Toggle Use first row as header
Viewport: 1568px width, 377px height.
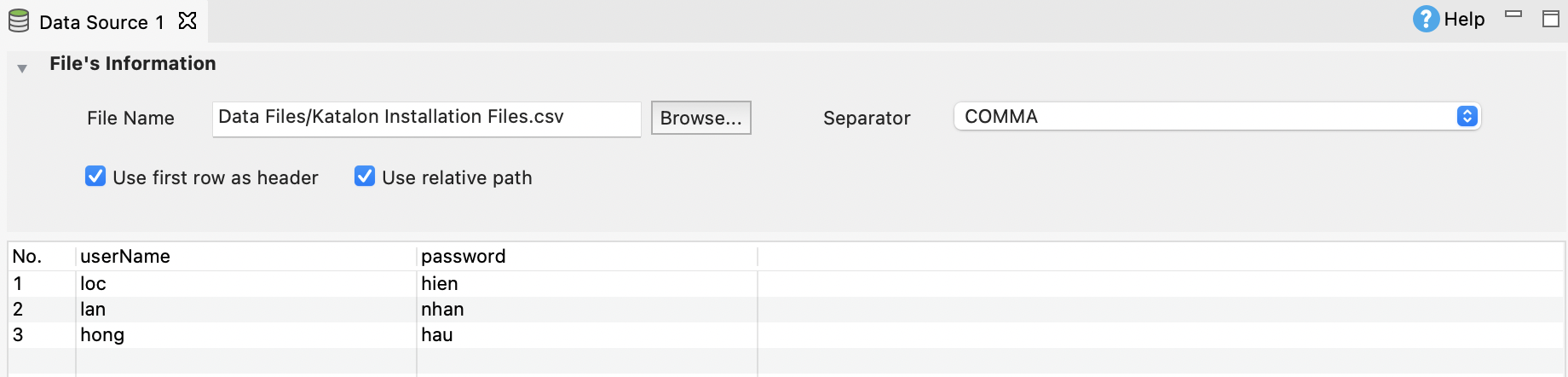[95, 177]
